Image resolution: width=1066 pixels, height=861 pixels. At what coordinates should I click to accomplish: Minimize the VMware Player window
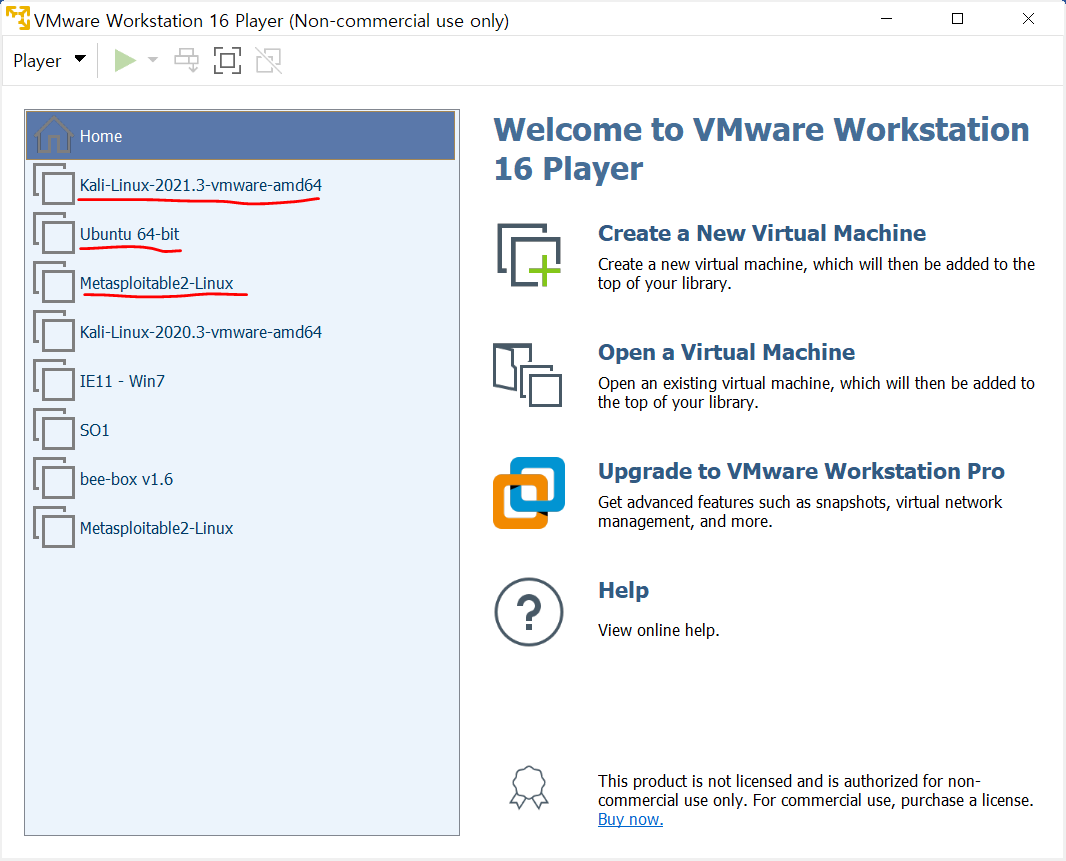pos(887,18)
